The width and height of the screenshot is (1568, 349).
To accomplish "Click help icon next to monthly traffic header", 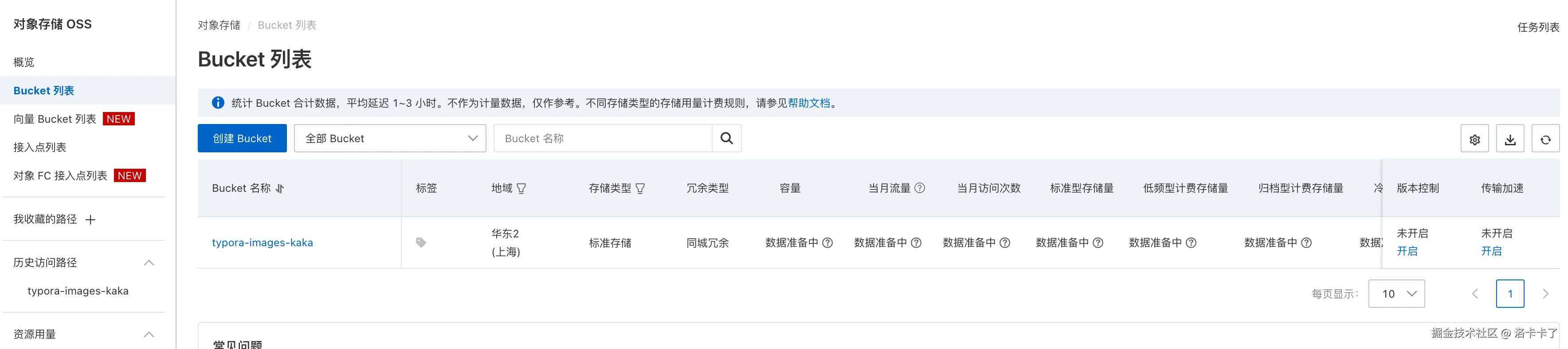I will point(920,188).
